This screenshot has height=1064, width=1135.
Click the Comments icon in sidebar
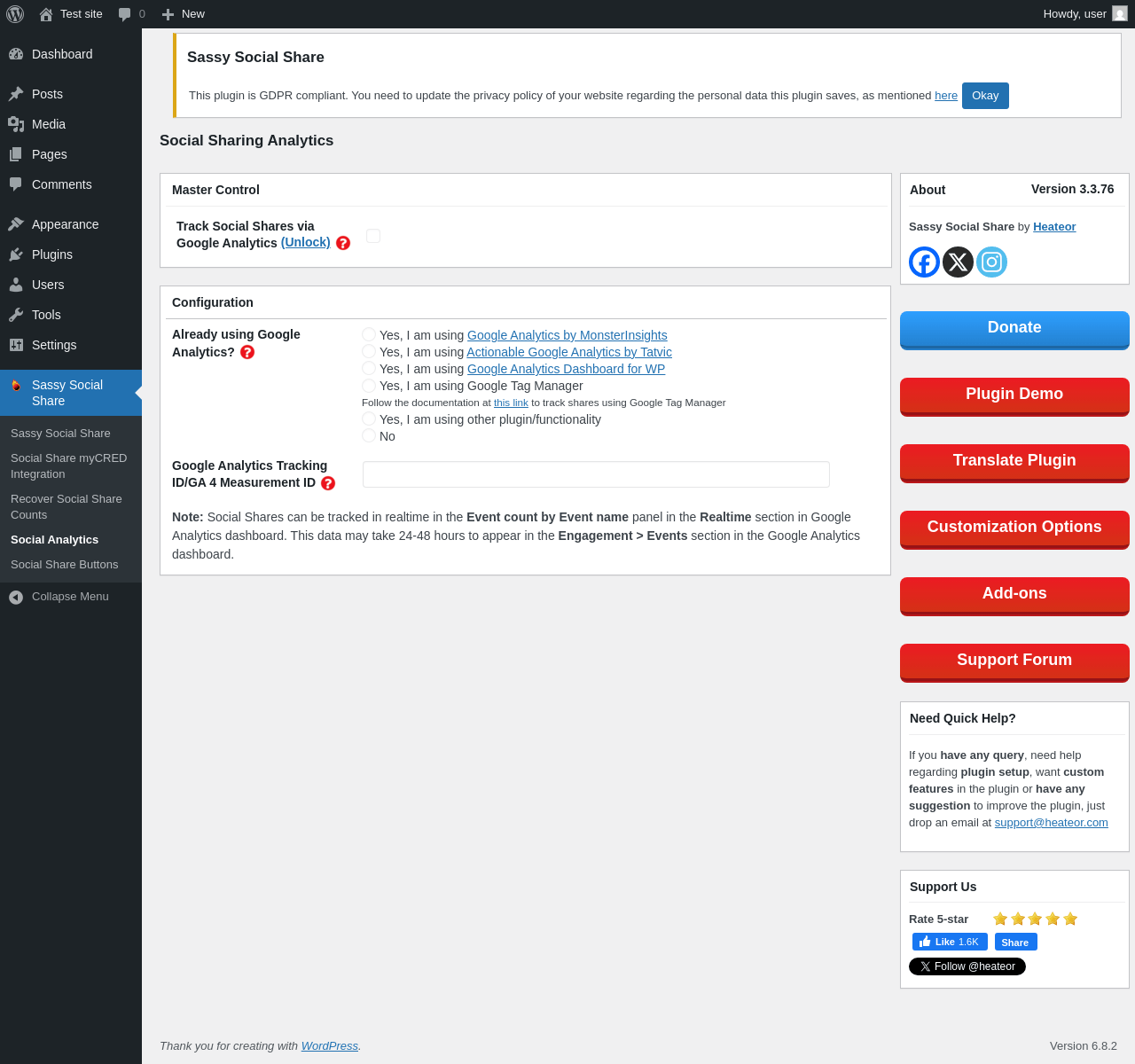click(16, 184)
